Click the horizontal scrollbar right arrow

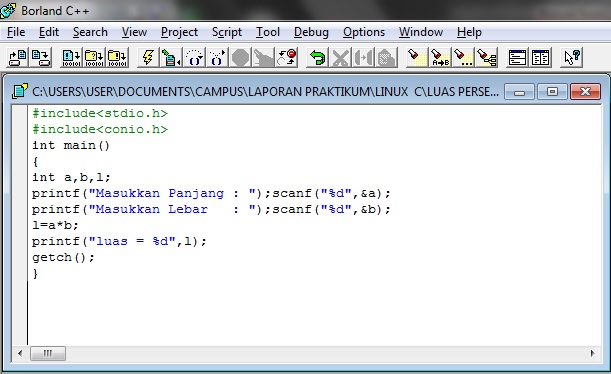click(x=593, y=353)
